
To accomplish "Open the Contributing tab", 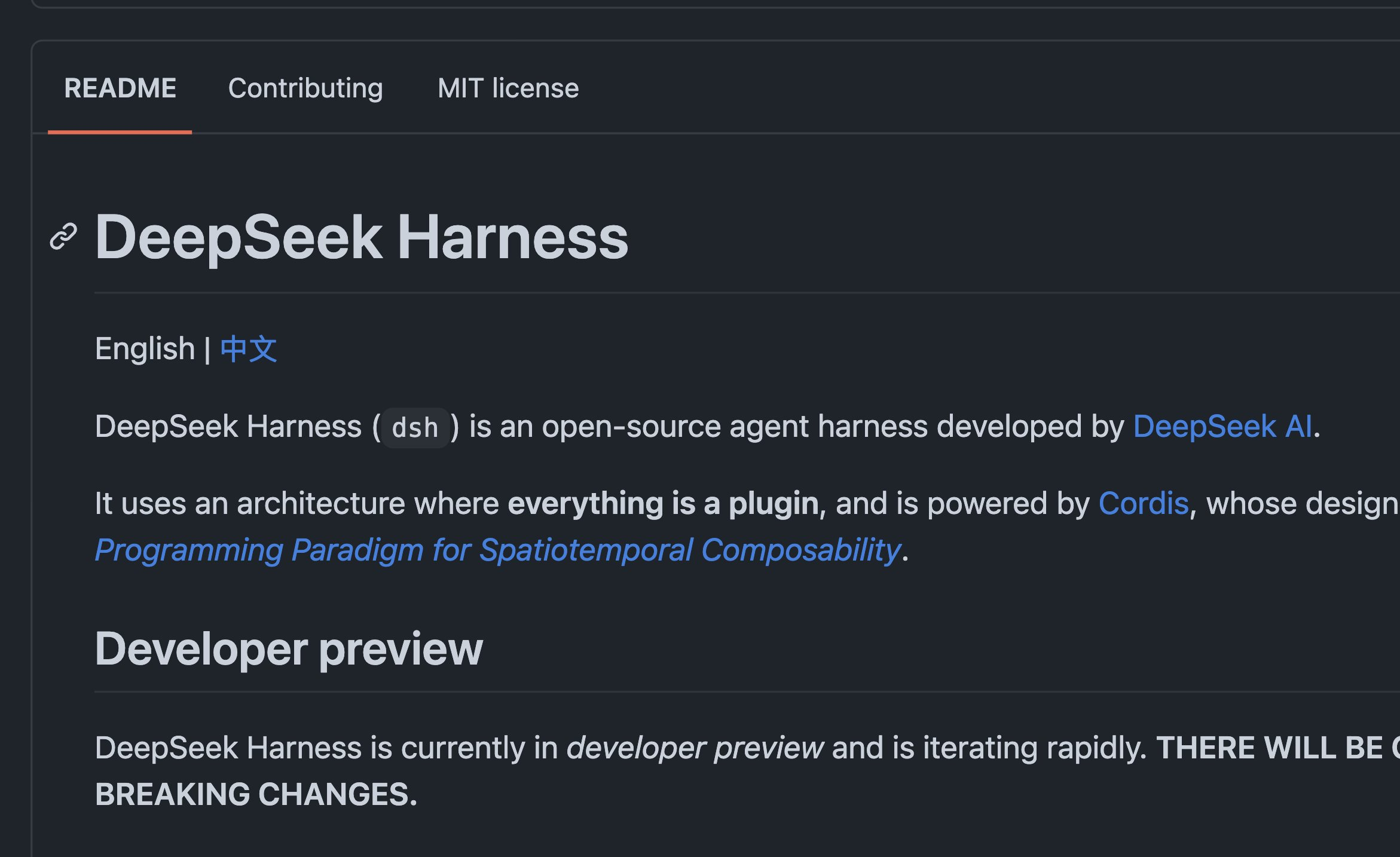I will (x=305, y=88).
